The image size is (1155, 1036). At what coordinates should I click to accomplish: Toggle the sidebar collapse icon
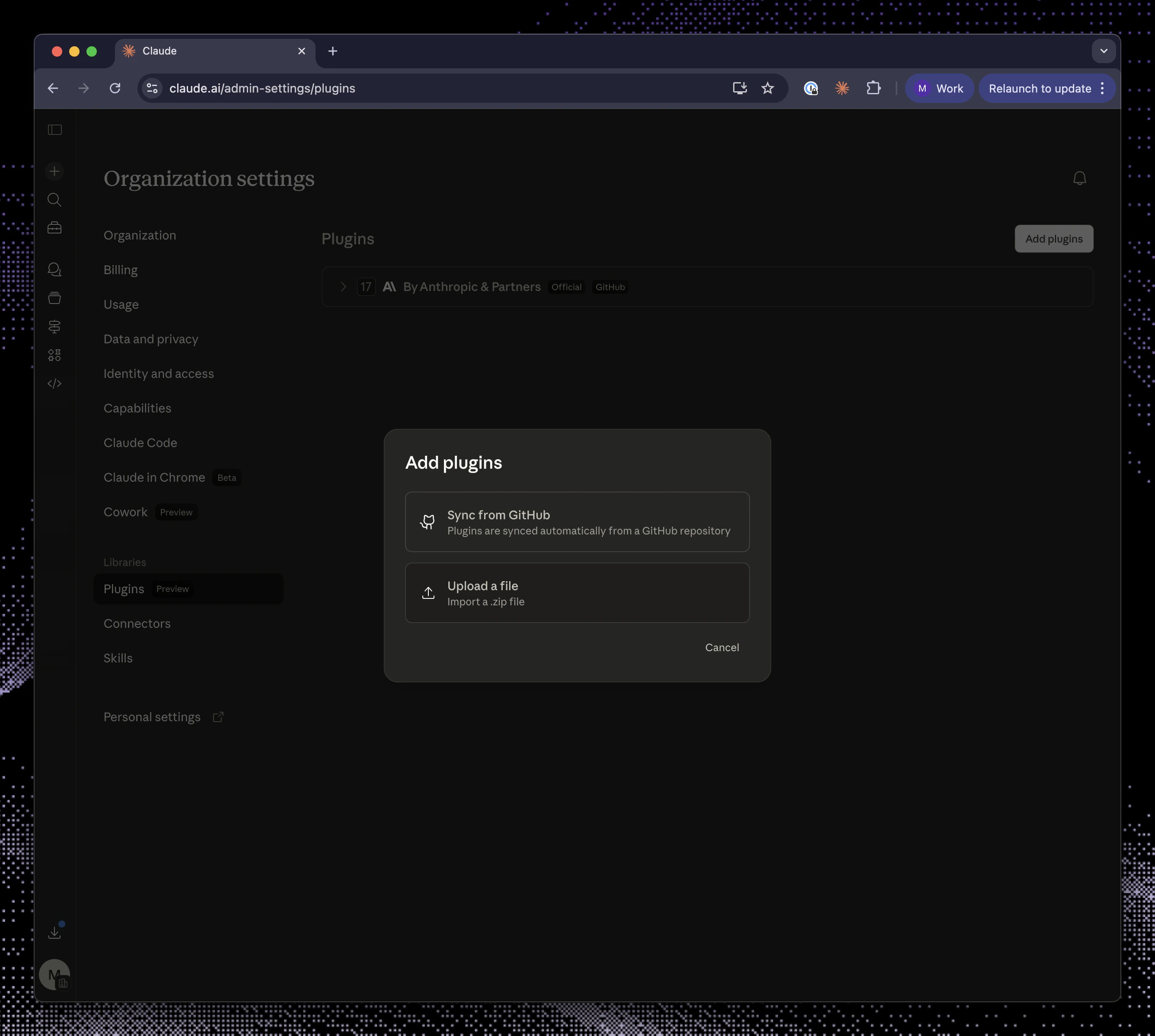(54, 130)
